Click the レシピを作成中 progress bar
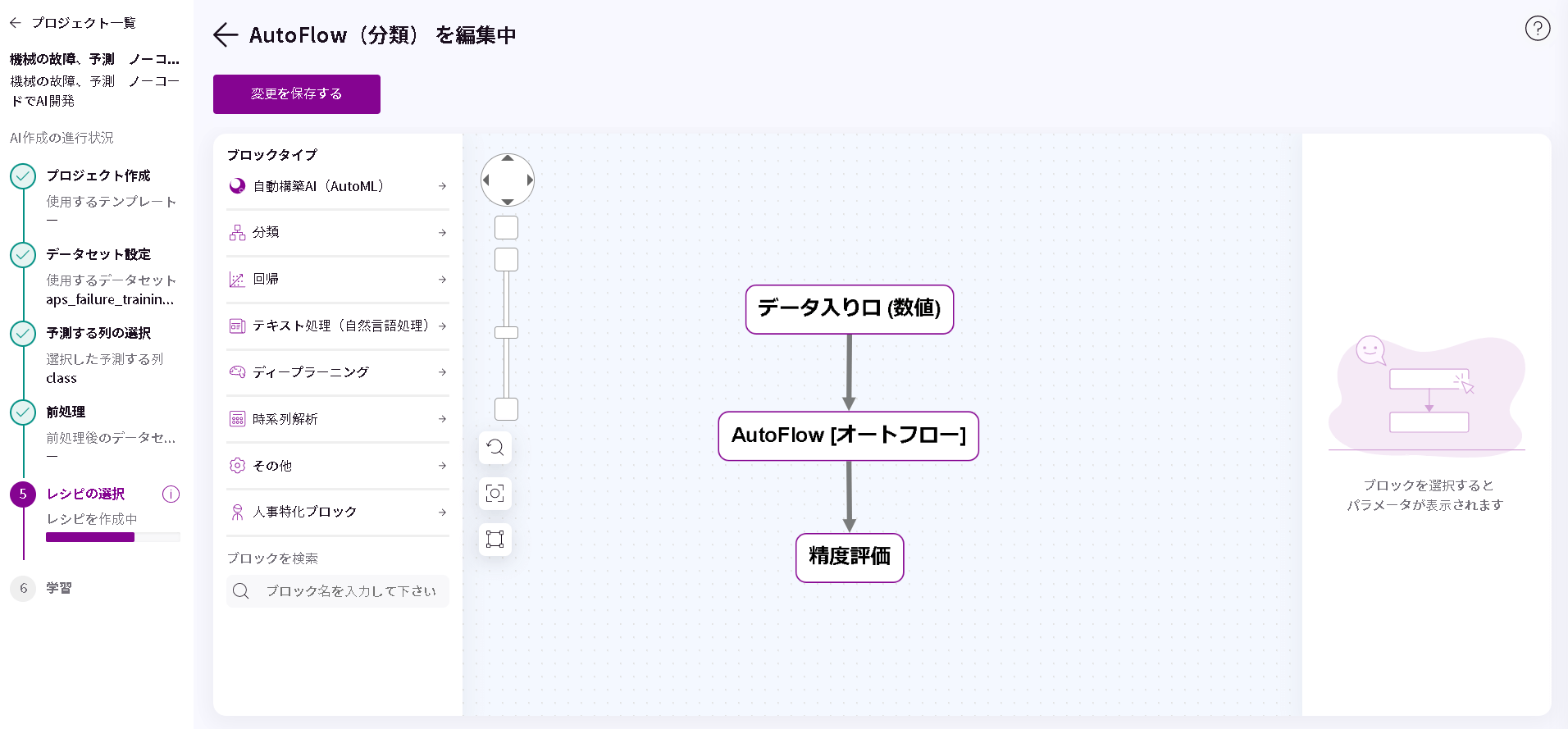The height and width of the screenshot is (729, 1568). coord(113,537)
